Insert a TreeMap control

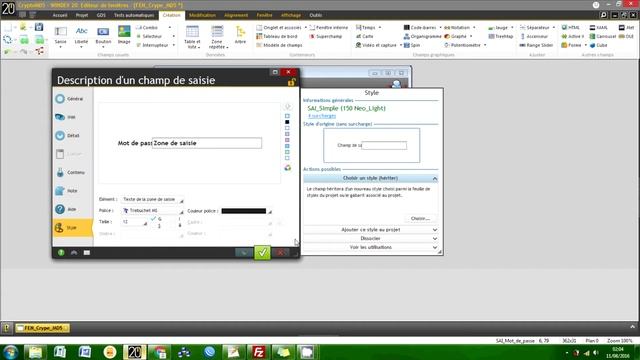point(501,36)
